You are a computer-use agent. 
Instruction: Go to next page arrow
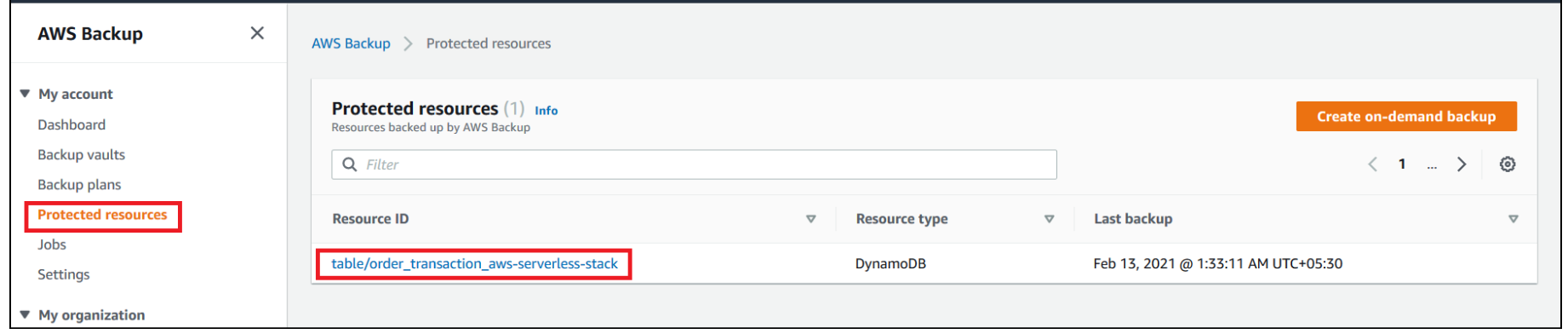[x=1462, y=164]
